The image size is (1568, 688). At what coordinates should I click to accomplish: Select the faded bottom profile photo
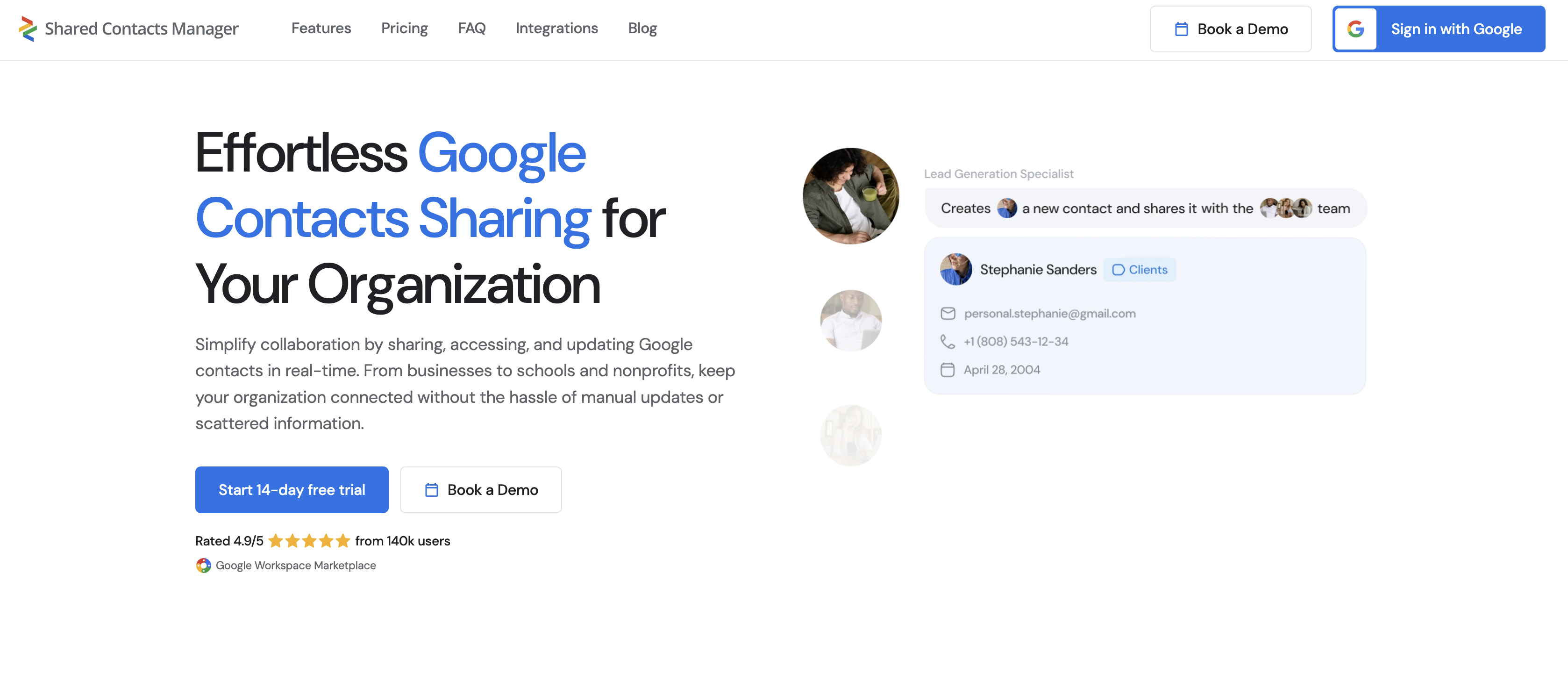850,435
